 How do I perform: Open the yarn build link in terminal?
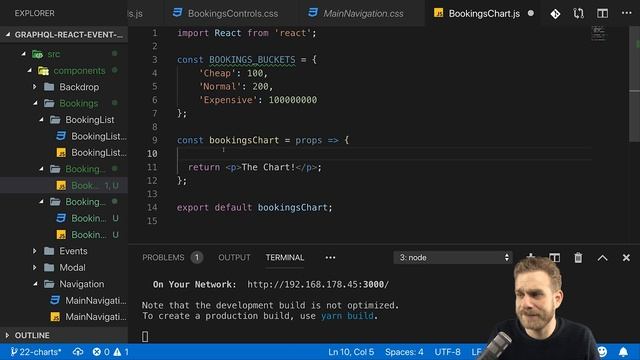(347, 316)
